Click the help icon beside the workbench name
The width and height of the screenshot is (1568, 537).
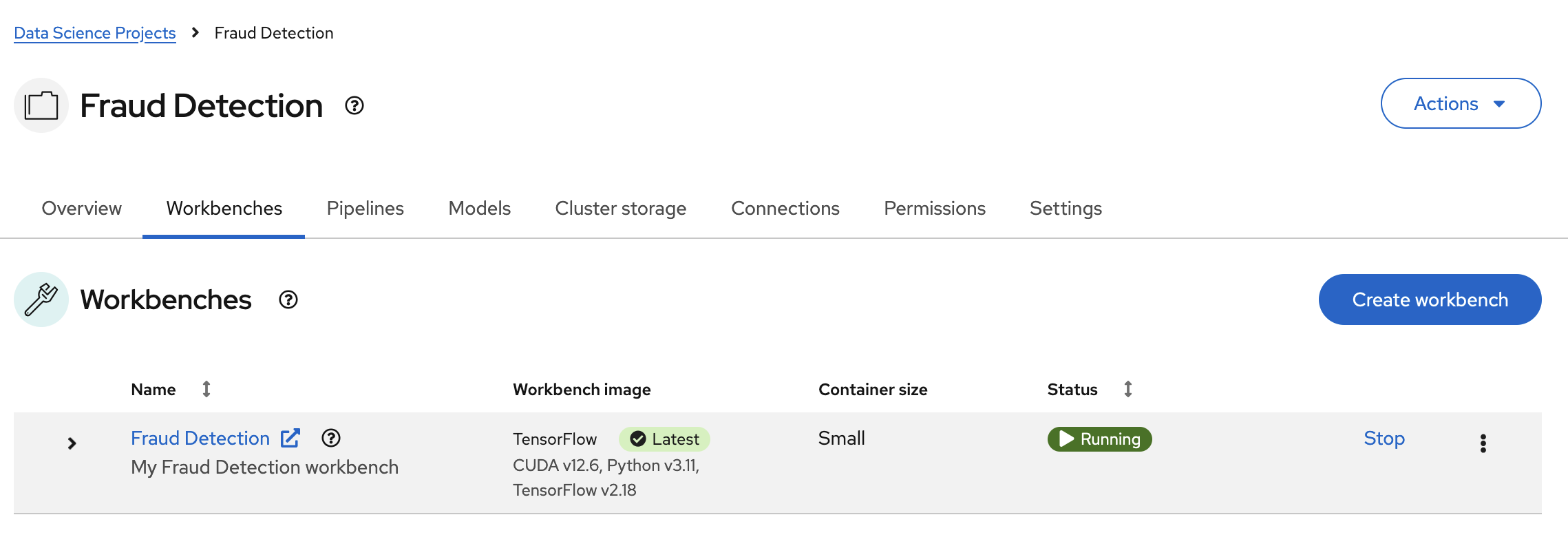[332, 439]
